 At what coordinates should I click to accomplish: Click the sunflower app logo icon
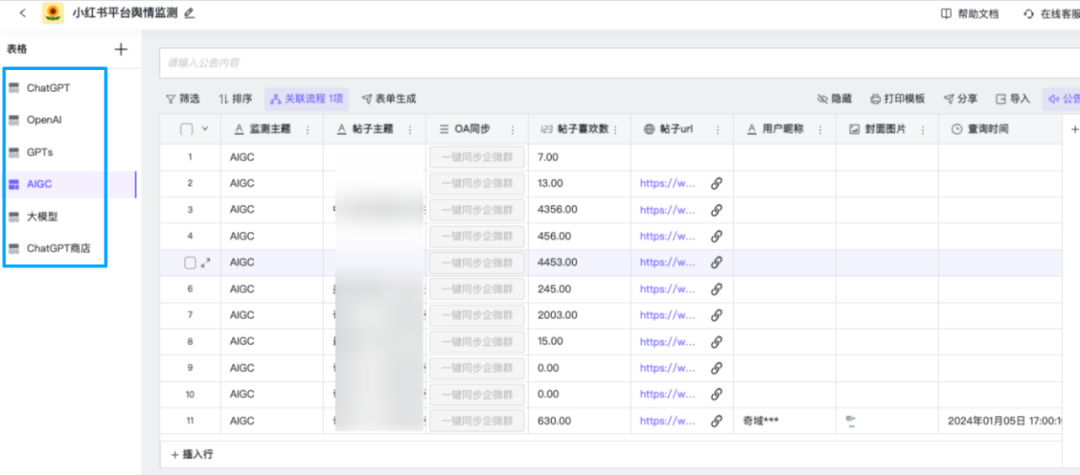[53, 13]
